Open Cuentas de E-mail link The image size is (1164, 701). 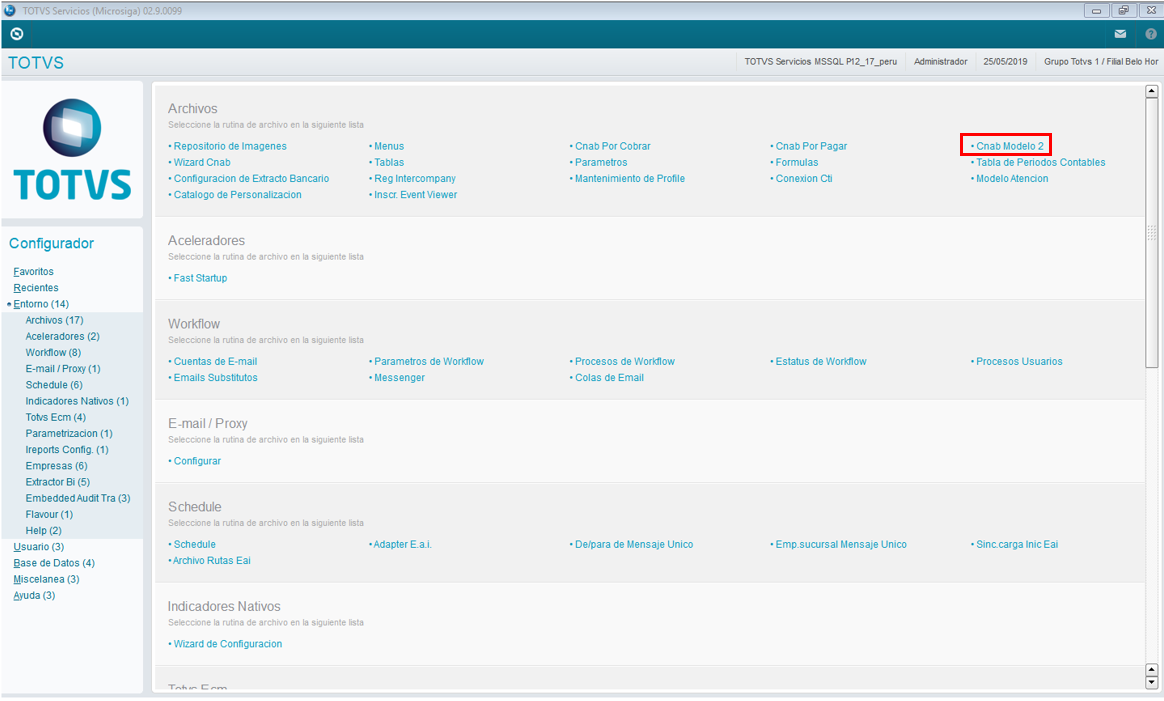click(x=215, y=362)
